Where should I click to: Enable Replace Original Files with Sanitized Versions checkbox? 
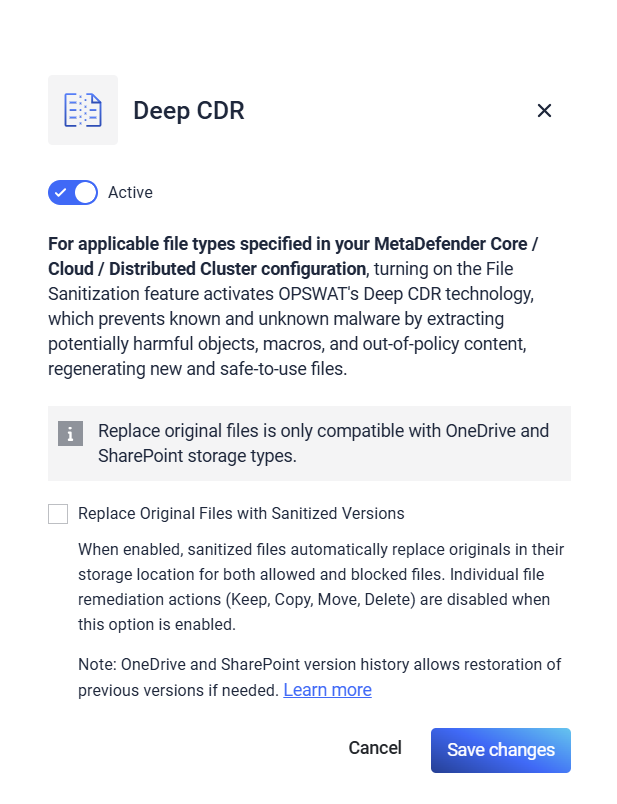coord(58,514)
